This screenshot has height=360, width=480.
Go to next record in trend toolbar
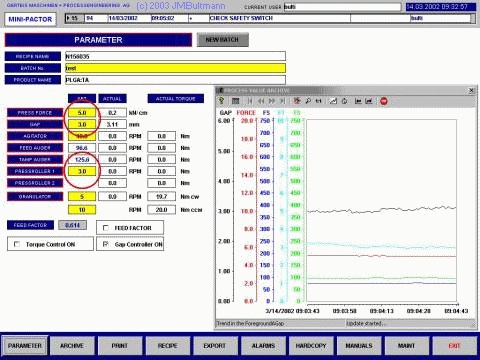[272, 101]
